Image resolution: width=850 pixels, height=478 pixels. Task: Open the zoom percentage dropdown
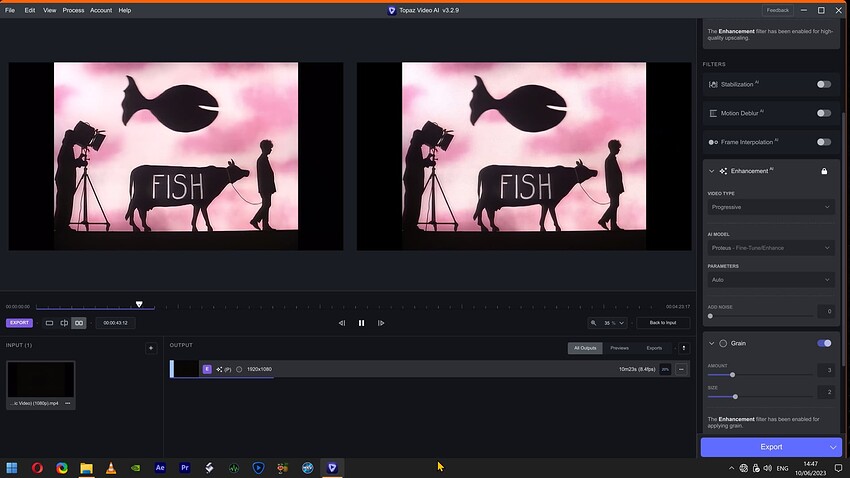[610, 323]
